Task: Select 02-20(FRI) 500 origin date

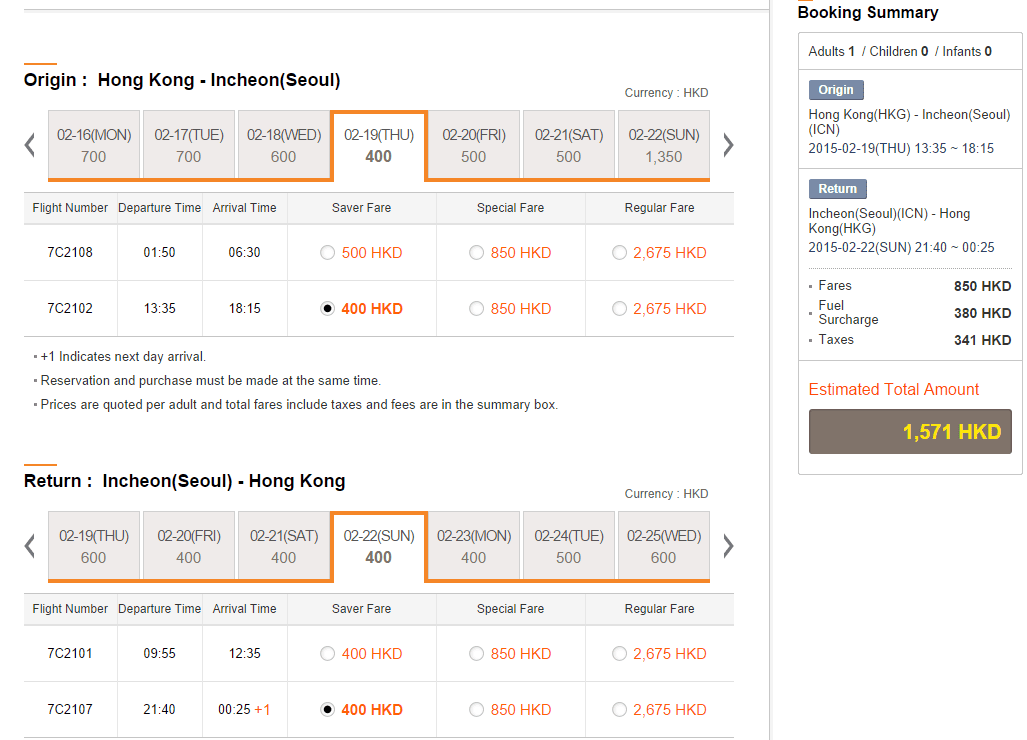Action: coord(474,145)
